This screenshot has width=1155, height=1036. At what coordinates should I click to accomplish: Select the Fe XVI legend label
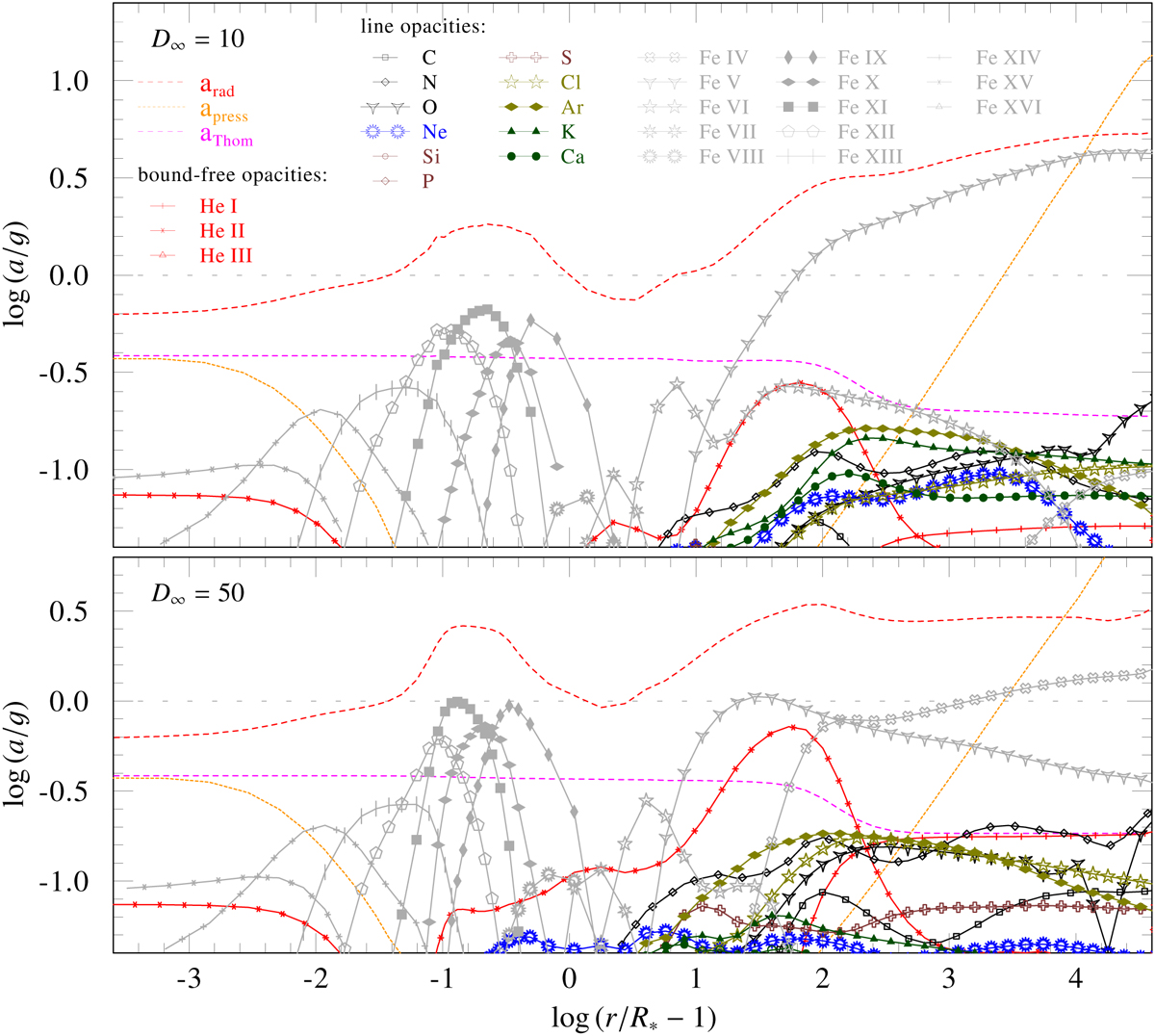(x=1008, y=108)
